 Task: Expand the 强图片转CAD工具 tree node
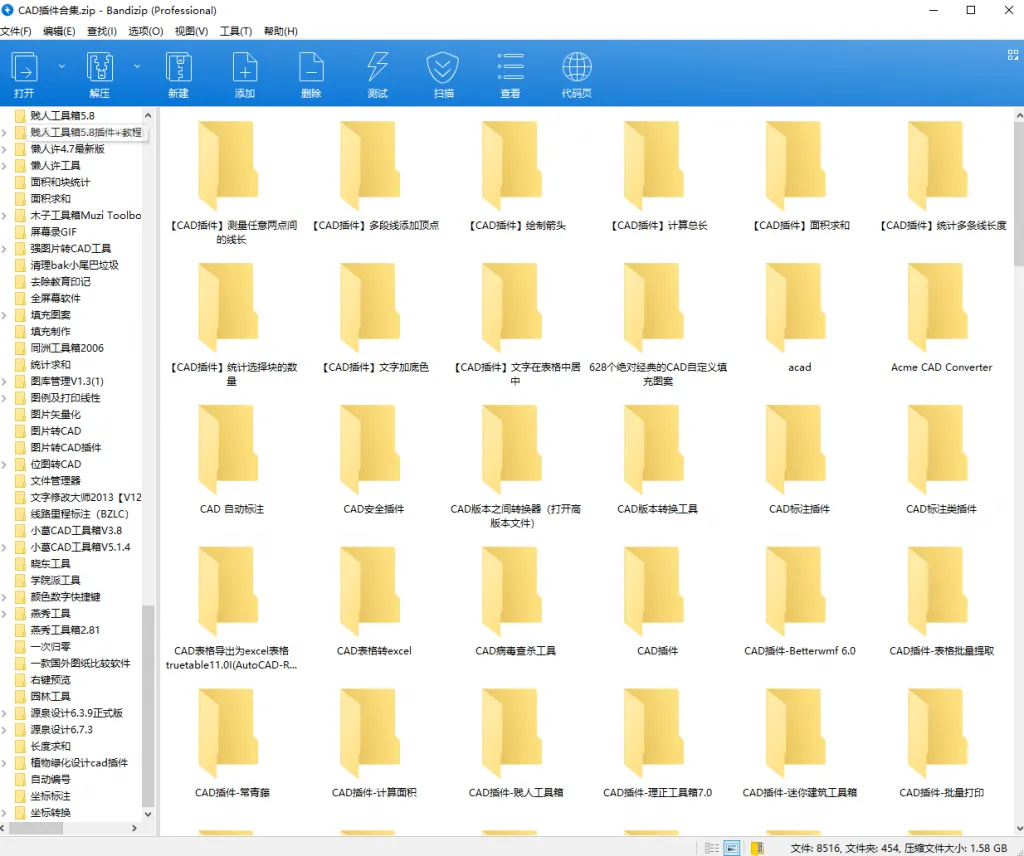[4, 249]
